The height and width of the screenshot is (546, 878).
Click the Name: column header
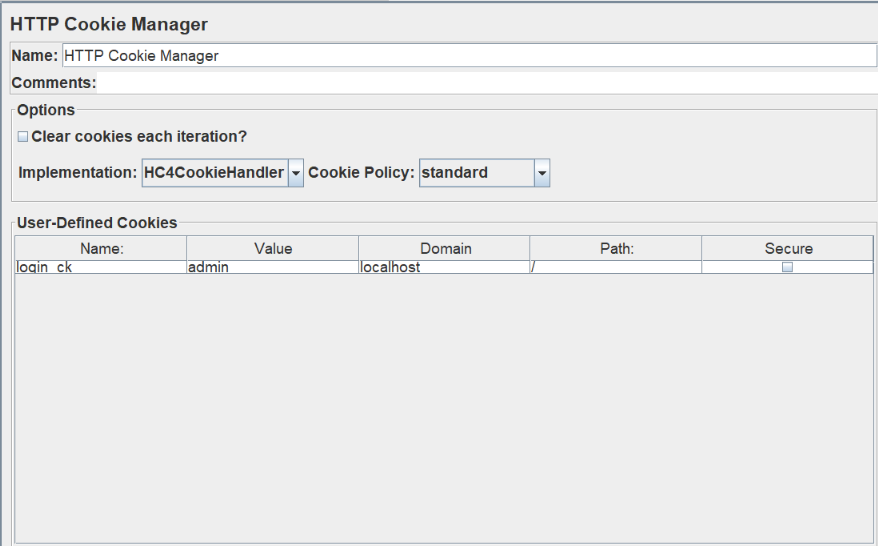coord(101,248)
